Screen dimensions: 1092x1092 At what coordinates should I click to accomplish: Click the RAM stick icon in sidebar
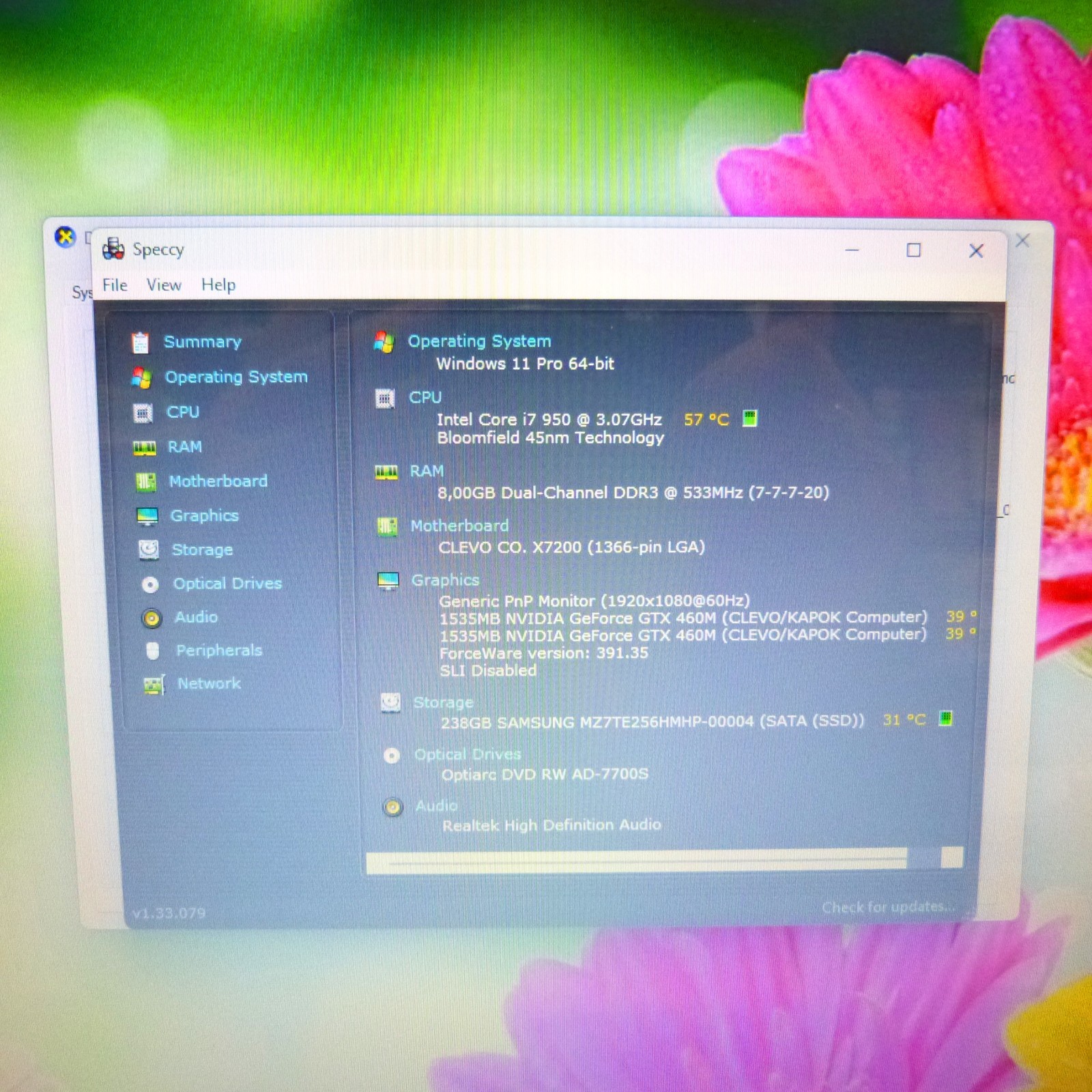pyautogui.click(x=145, y=448)
